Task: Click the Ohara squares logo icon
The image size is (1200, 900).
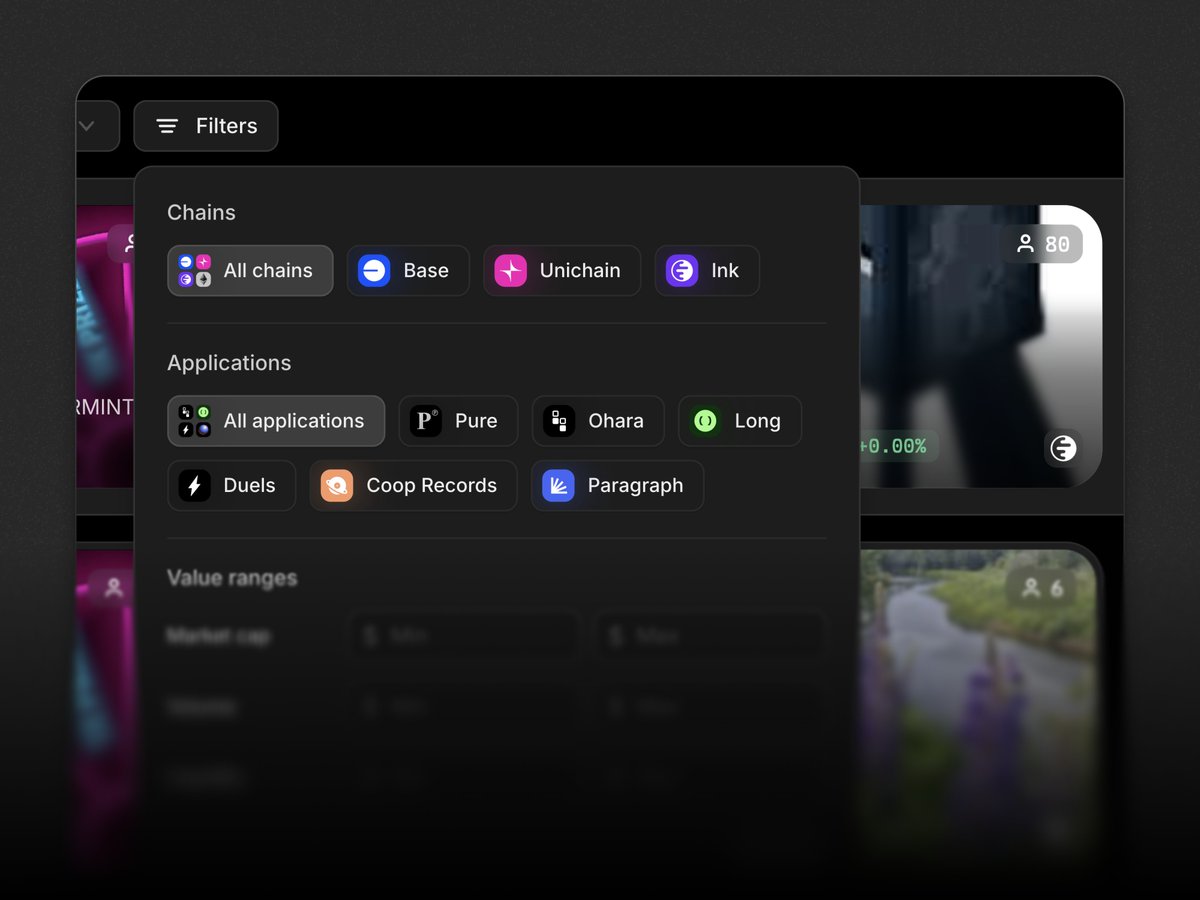Action: [559, 421]
